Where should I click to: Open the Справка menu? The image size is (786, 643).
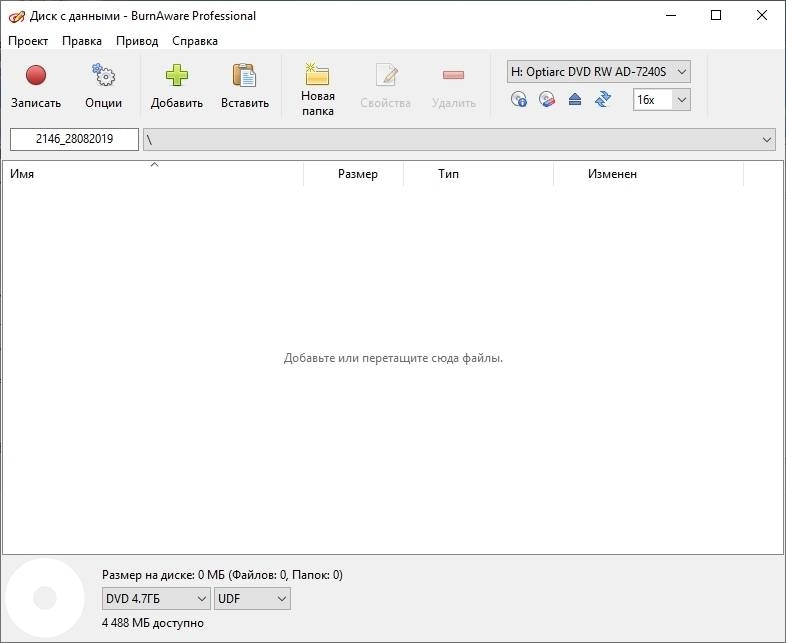pyautogui.click(x=194, y=41)
